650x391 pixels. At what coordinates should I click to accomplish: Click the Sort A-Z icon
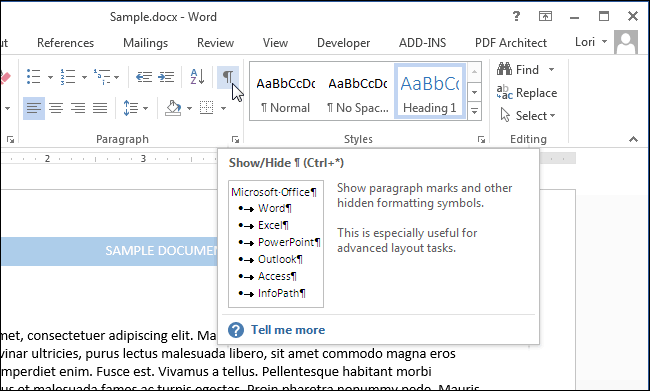tap(197, 77)
